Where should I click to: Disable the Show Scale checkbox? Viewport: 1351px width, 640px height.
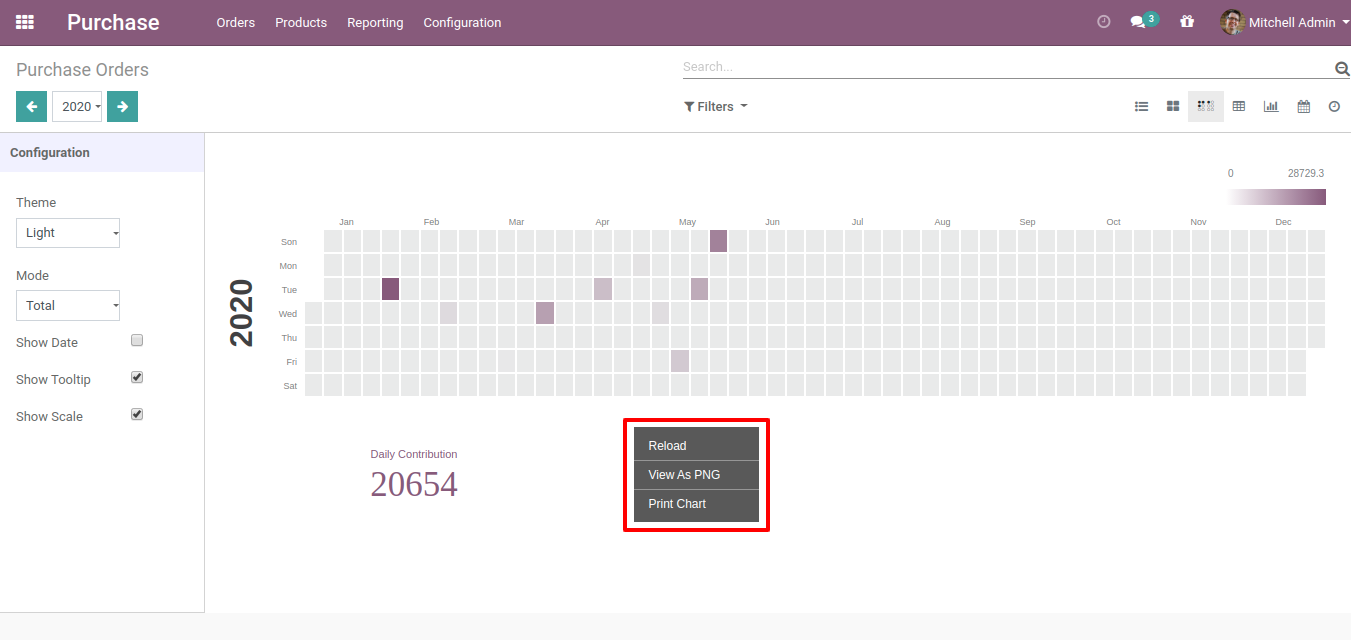138,414
